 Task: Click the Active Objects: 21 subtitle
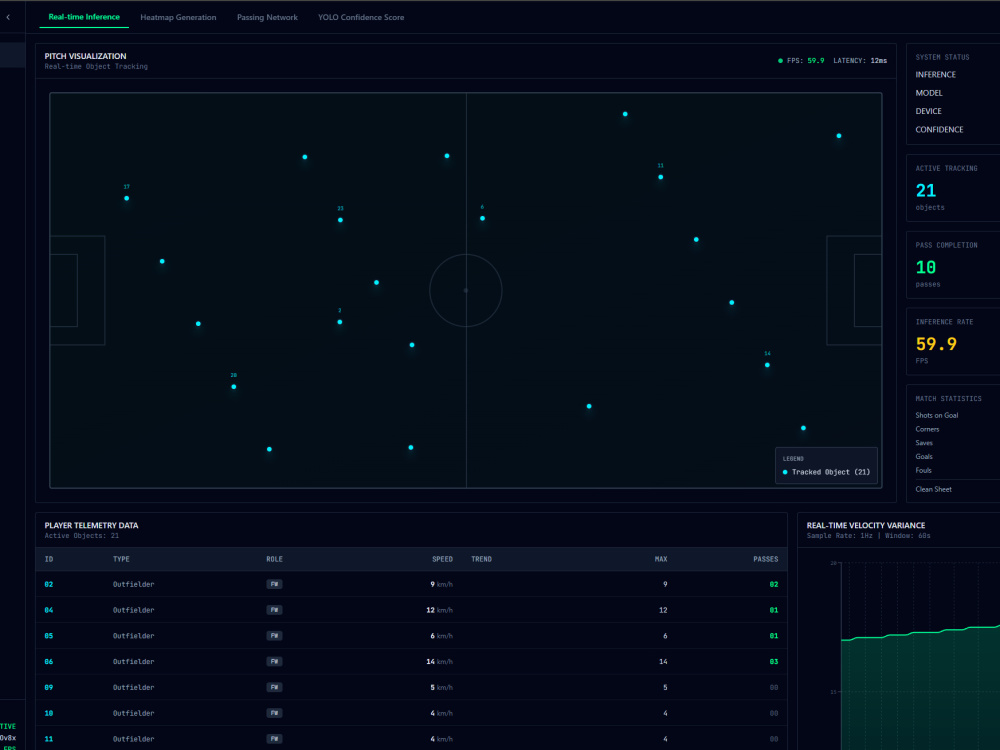pyautogui.click(x=82, y=536)
